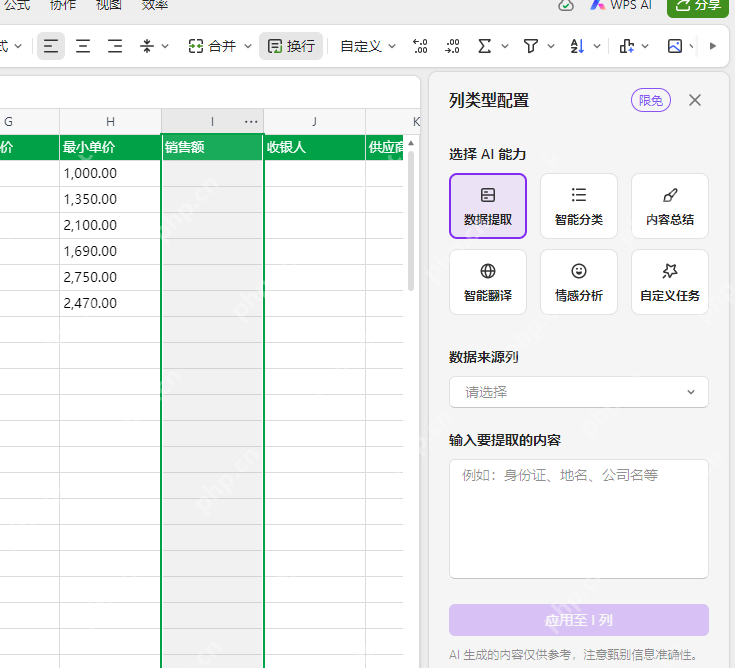Select cell with value 2,750.00
Viewport: 735px width, 668px height.
[110, 278]
